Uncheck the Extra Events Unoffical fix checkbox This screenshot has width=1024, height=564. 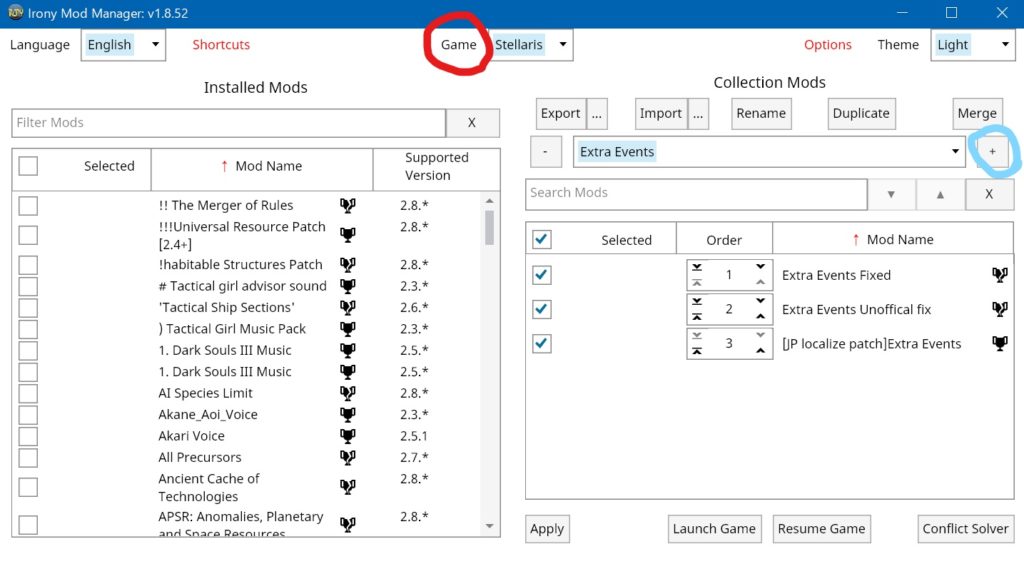coord(542,309)
